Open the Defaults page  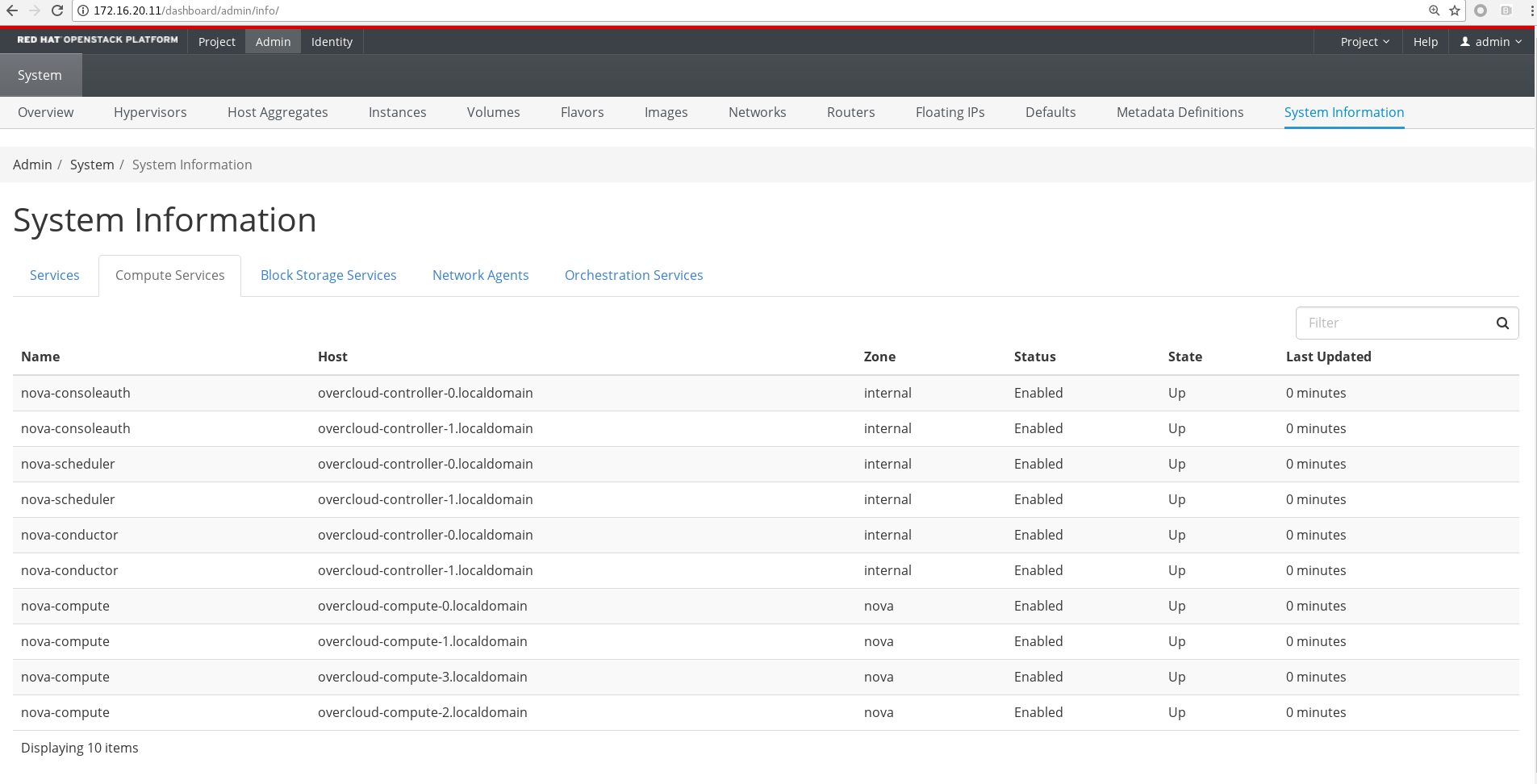[1050, 112]
